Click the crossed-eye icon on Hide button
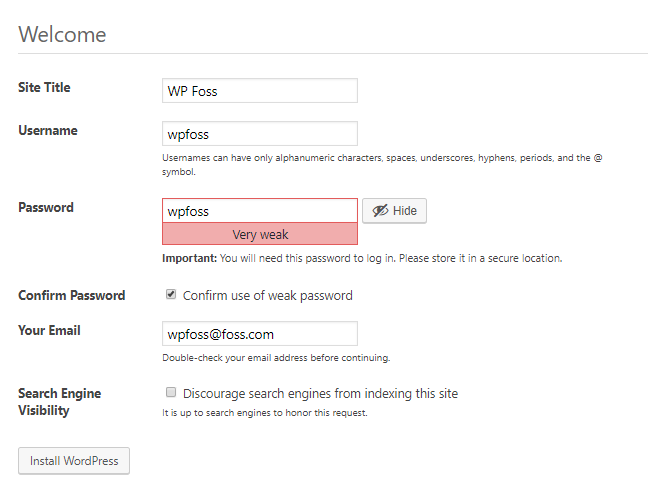 380,210
